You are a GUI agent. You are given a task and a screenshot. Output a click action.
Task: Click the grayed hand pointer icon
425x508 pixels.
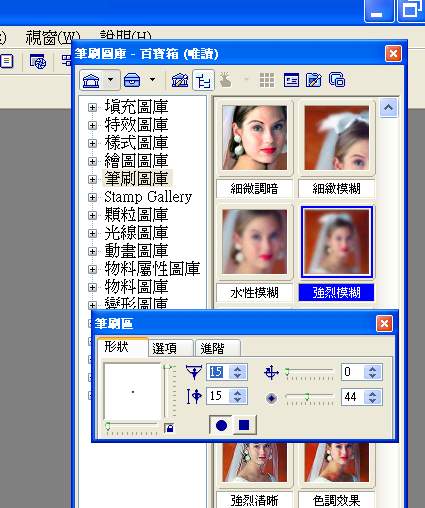click(225, 80)
